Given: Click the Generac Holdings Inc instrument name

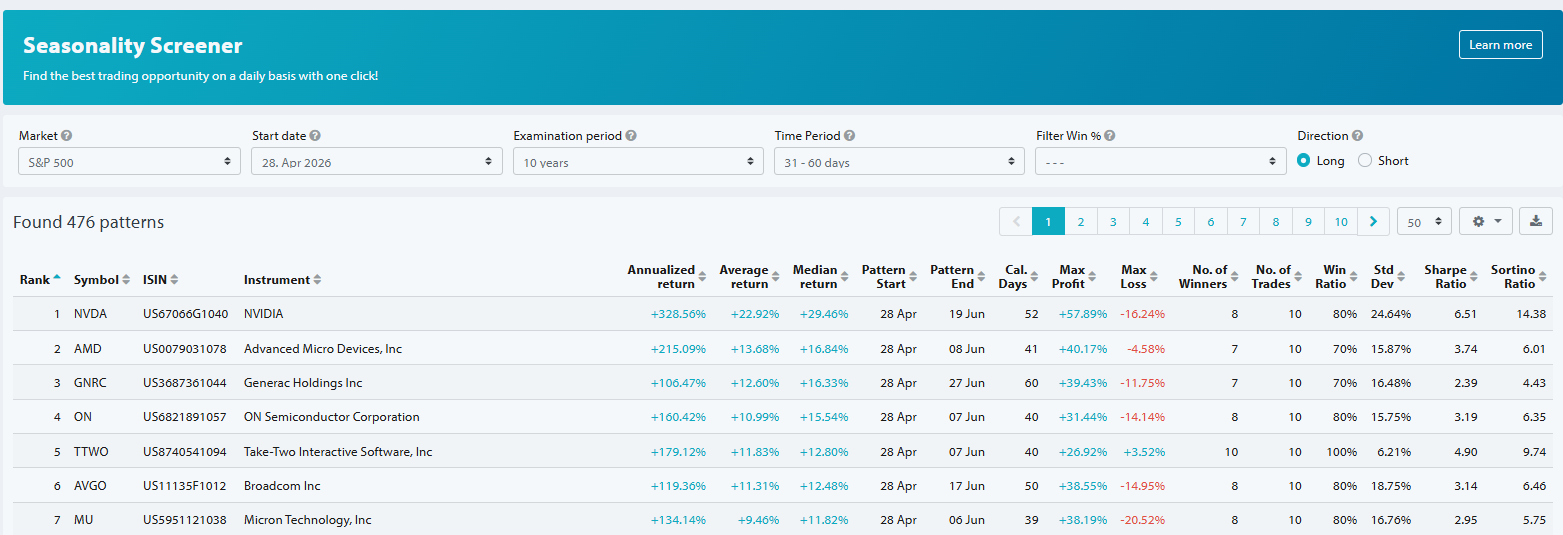Looking at the screenshot, I should (x=303, y=383).
